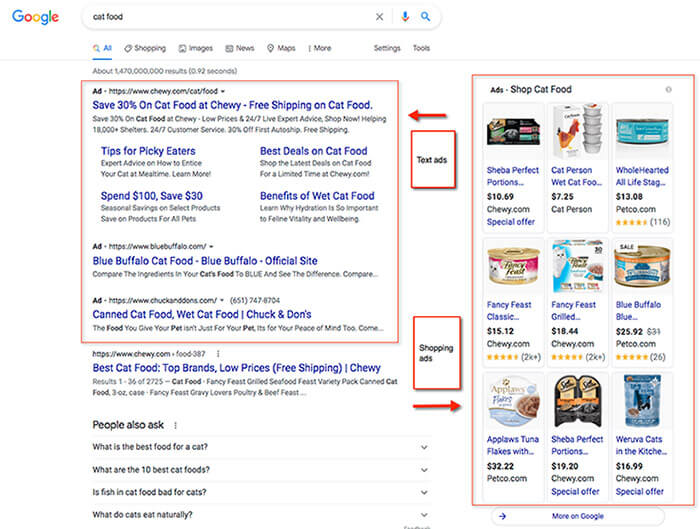Viewport: 700px width, 529px height.
Task: Click the $32.22 Applaws price
Action: (500, 466)
